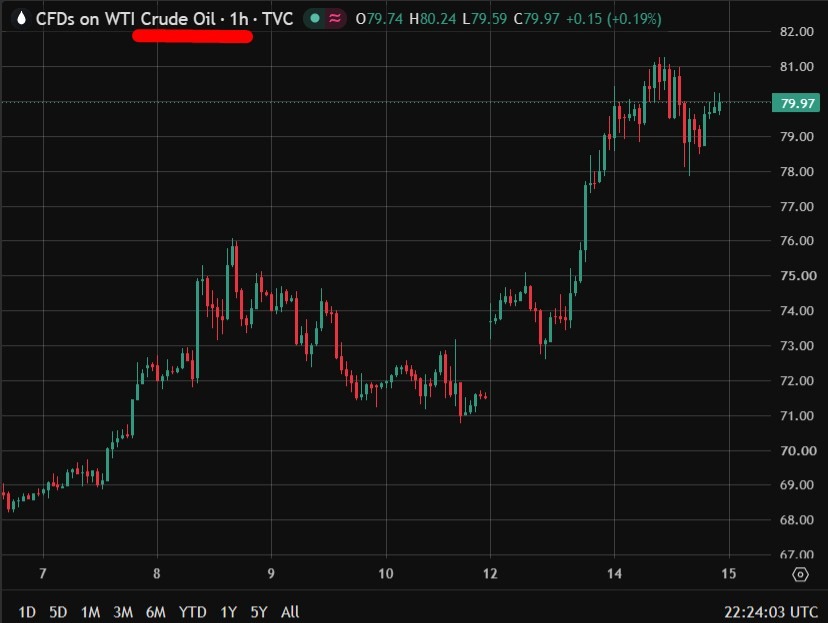Image resolution: width=828 pixels, height=623 pixels.
Task: Open chart settings hexagon icon
Action: click(801, 574)
